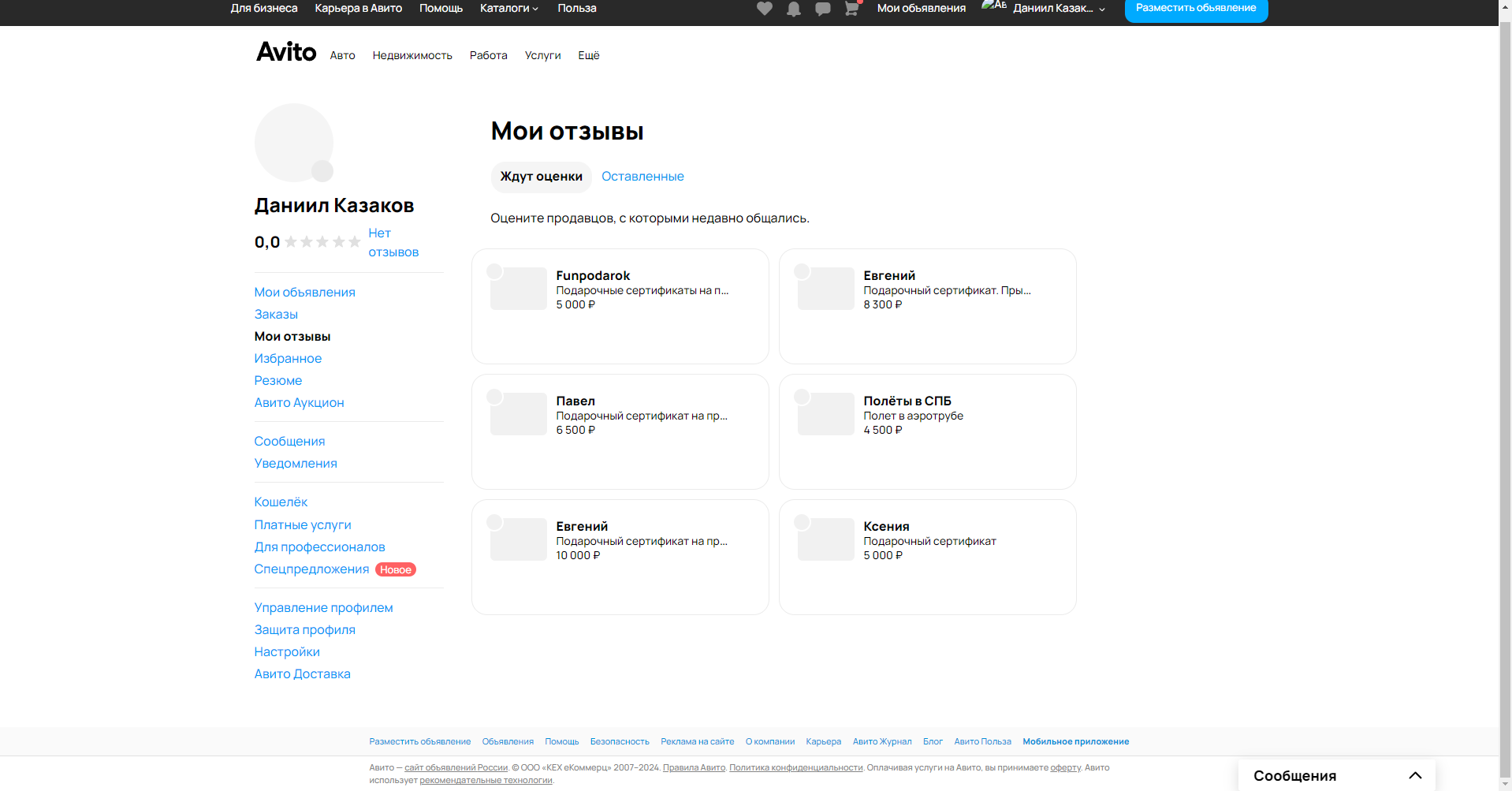This screenshot has width=1512, height=791.
Task: Open Сообщения in the sidebar
Action: 289,442
